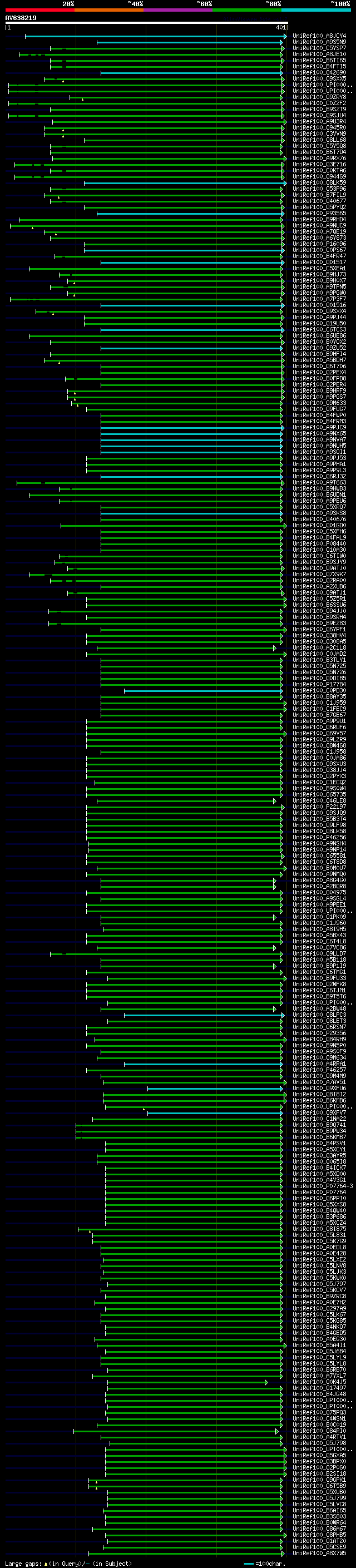
Task: Select UniRef100_A9NP14 label
Action: pos(319,850)
